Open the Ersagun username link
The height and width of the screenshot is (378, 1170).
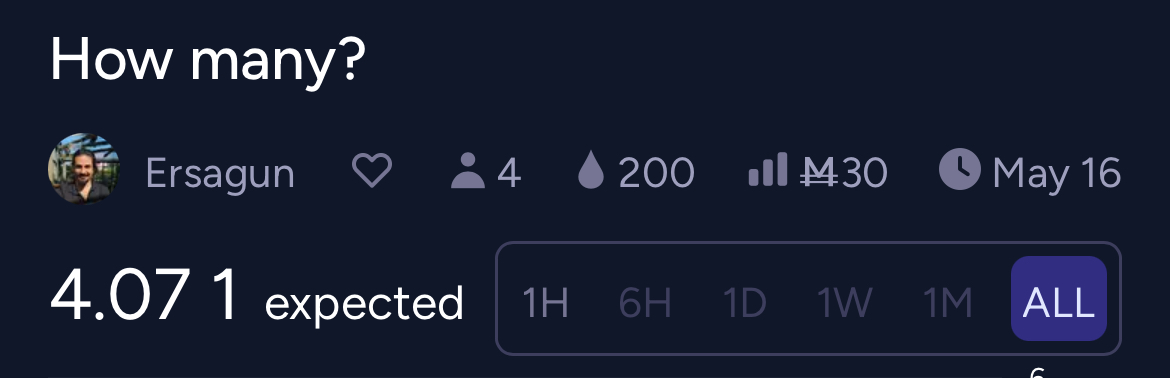pyautogui.click(x=220, y=173)
